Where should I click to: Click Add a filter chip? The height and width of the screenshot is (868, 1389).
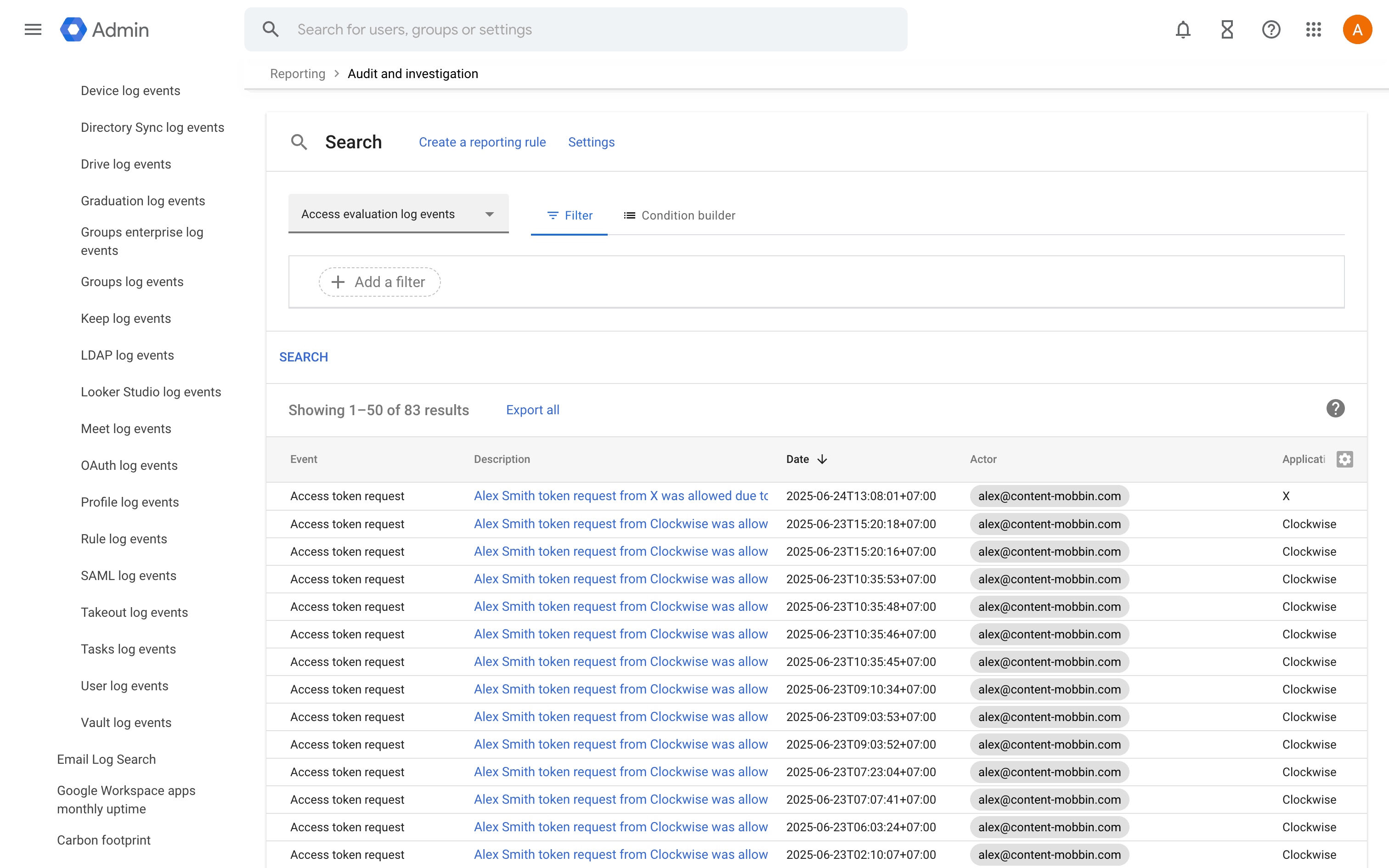point(379,282)
